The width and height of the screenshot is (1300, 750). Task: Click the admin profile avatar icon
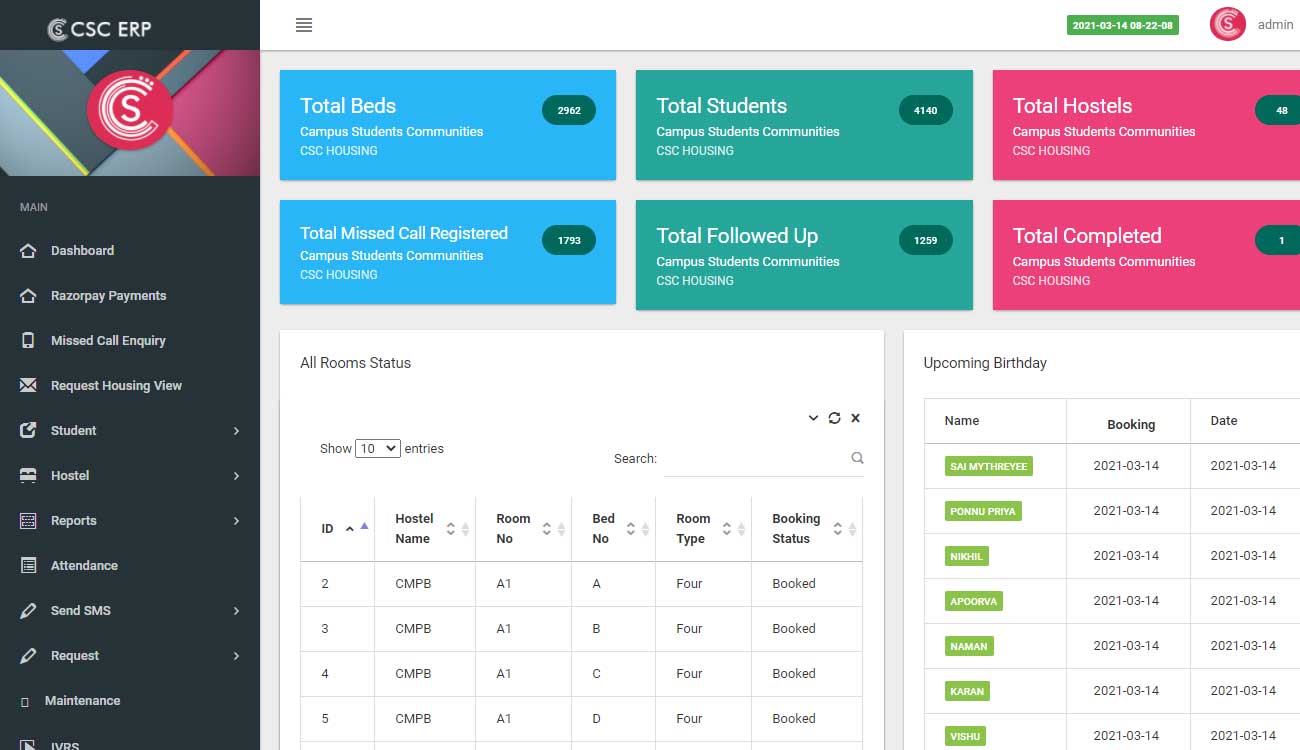(x=1227, y=24)
